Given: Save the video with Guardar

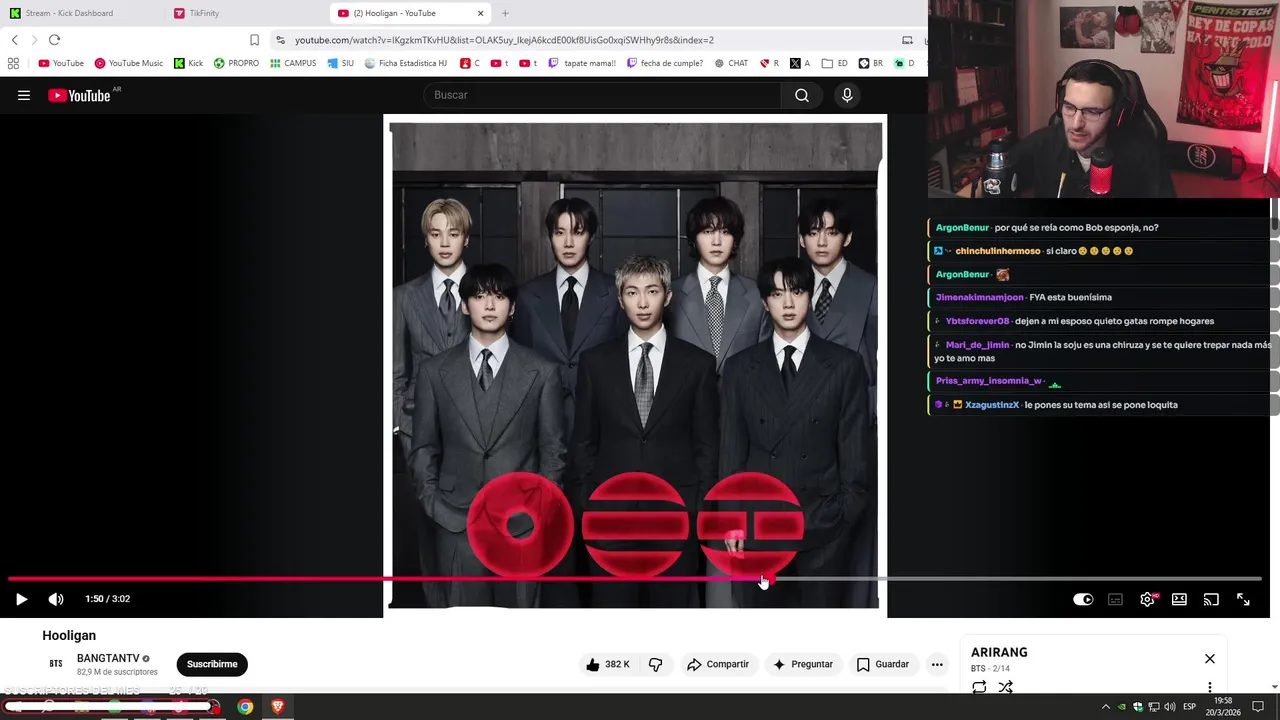Looking at the screenshot, I should 883,664.
